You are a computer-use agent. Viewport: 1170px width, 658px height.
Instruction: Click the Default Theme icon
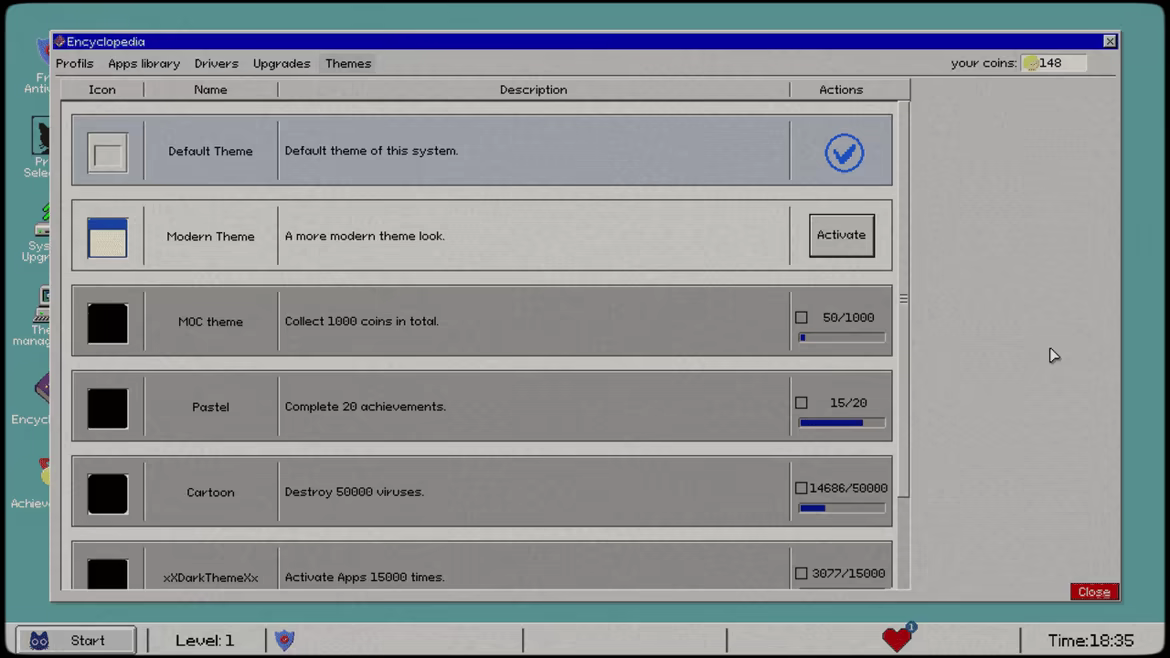pyautogui.click(x=107, y=153)
